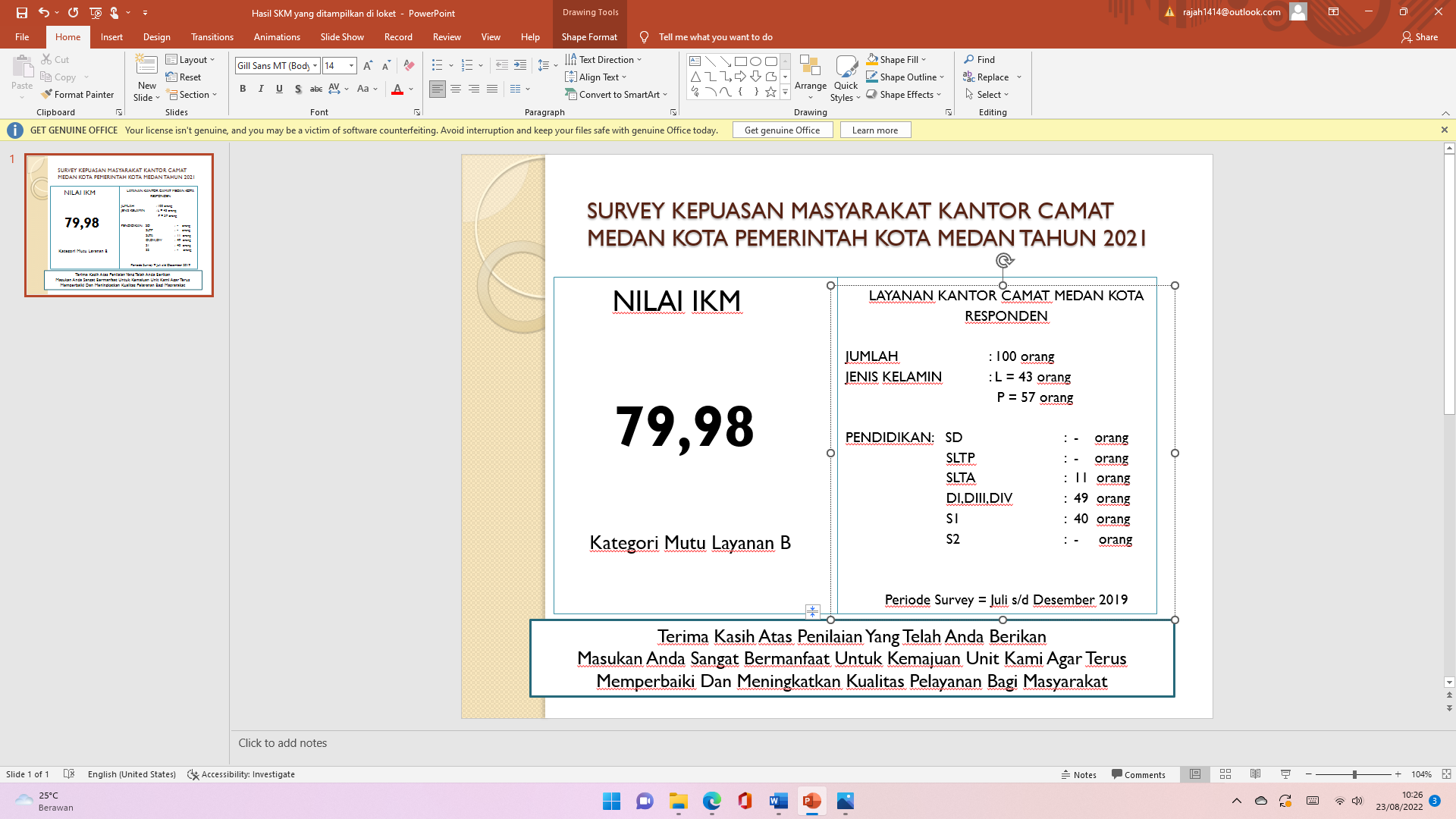Click the Get genuine Office button
This screenshot has width=1456, height=819.
(783, 130)
